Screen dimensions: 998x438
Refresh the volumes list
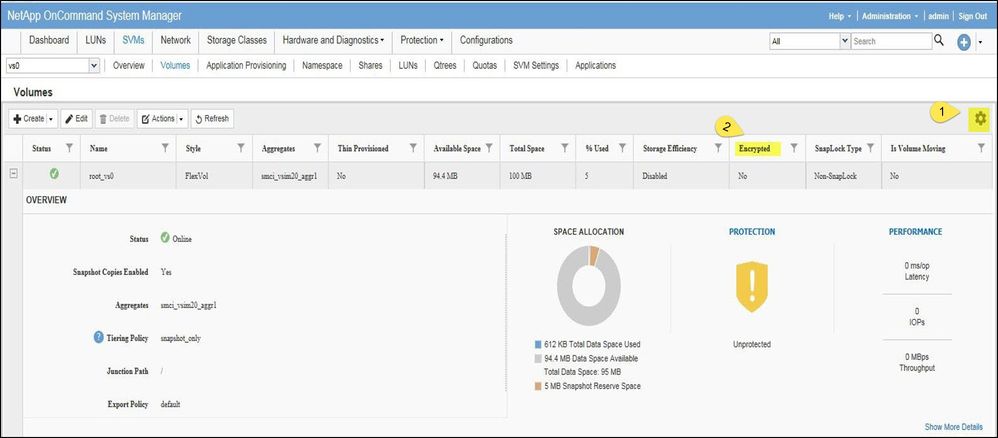pyautogui.click(x=212, y=119)
